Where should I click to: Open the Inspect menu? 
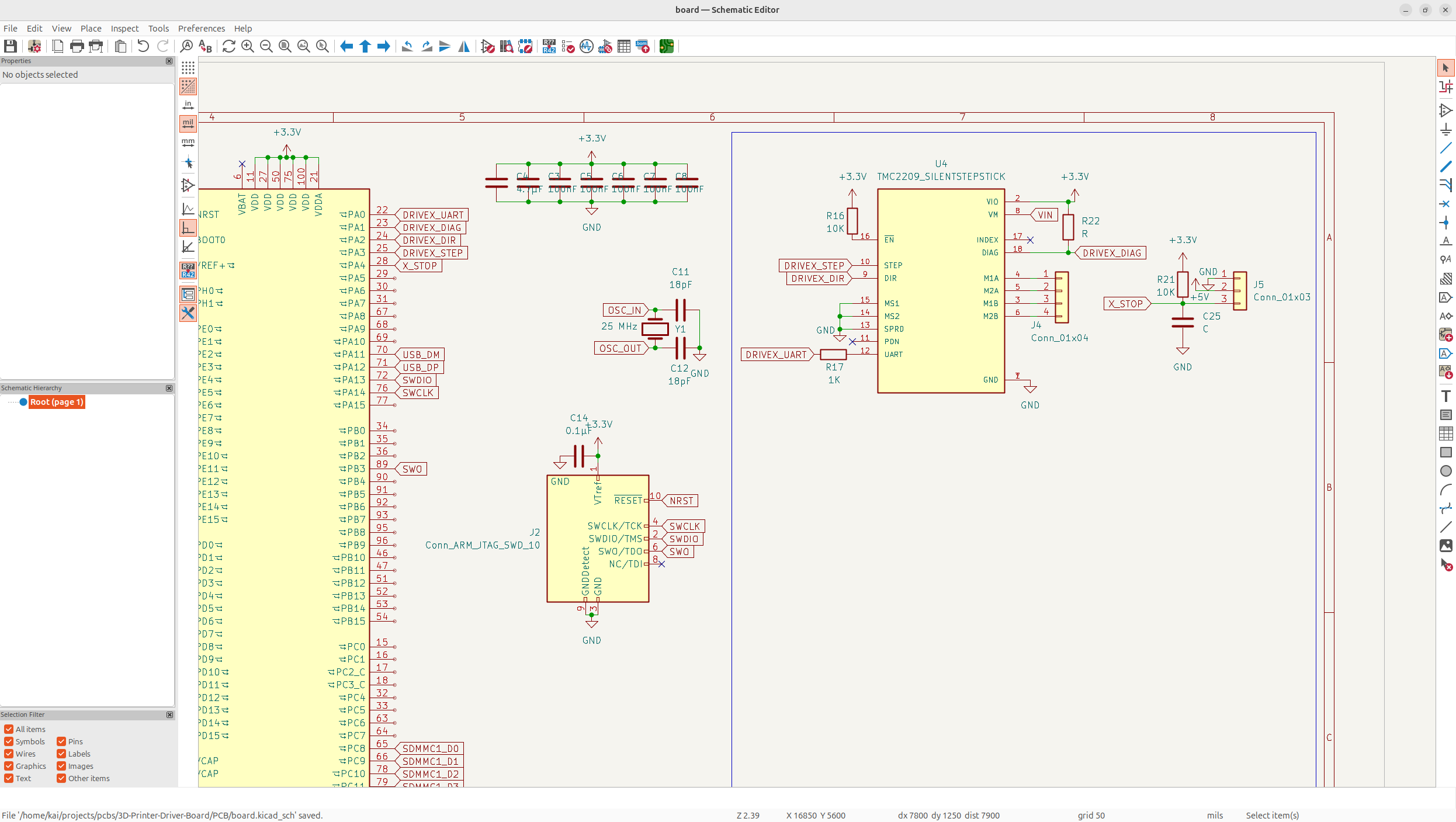[124, 28]
